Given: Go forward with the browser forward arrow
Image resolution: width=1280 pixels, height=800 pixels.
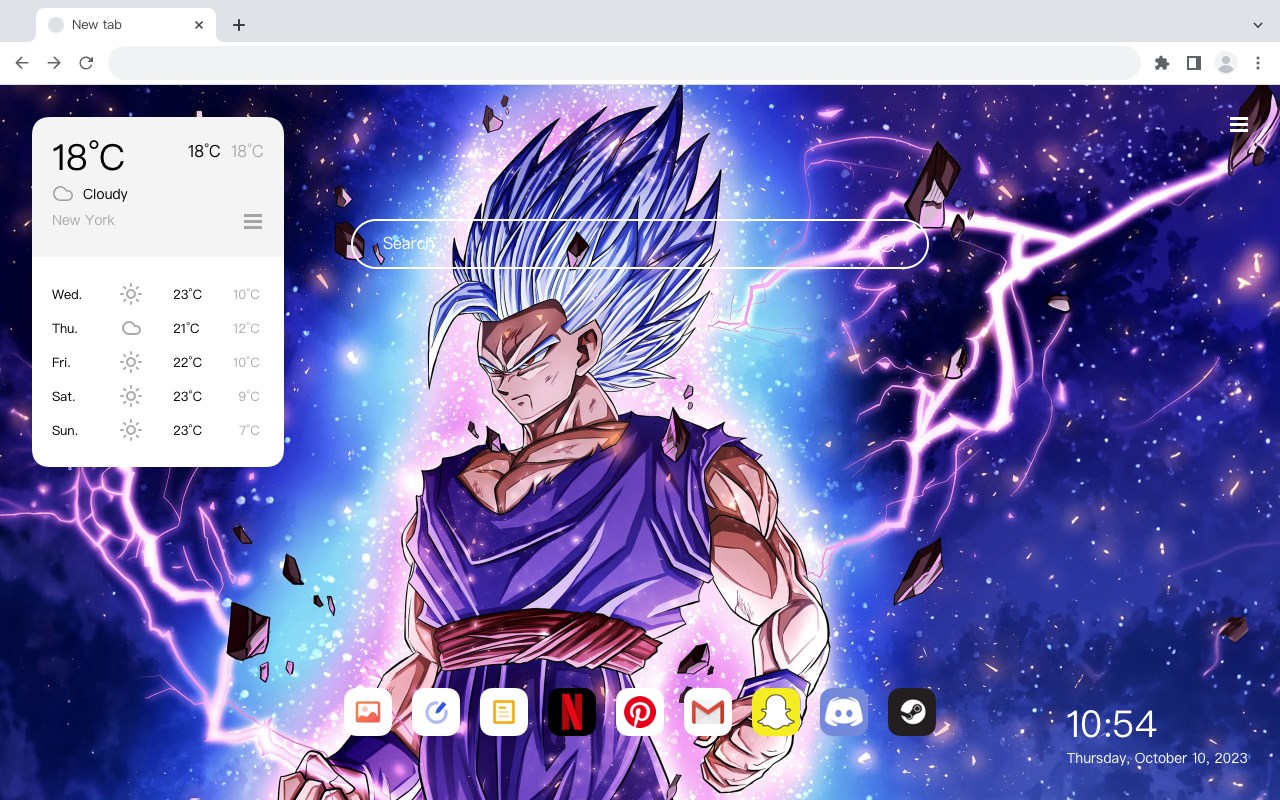Looking at the screenshot, I should 54,63.
